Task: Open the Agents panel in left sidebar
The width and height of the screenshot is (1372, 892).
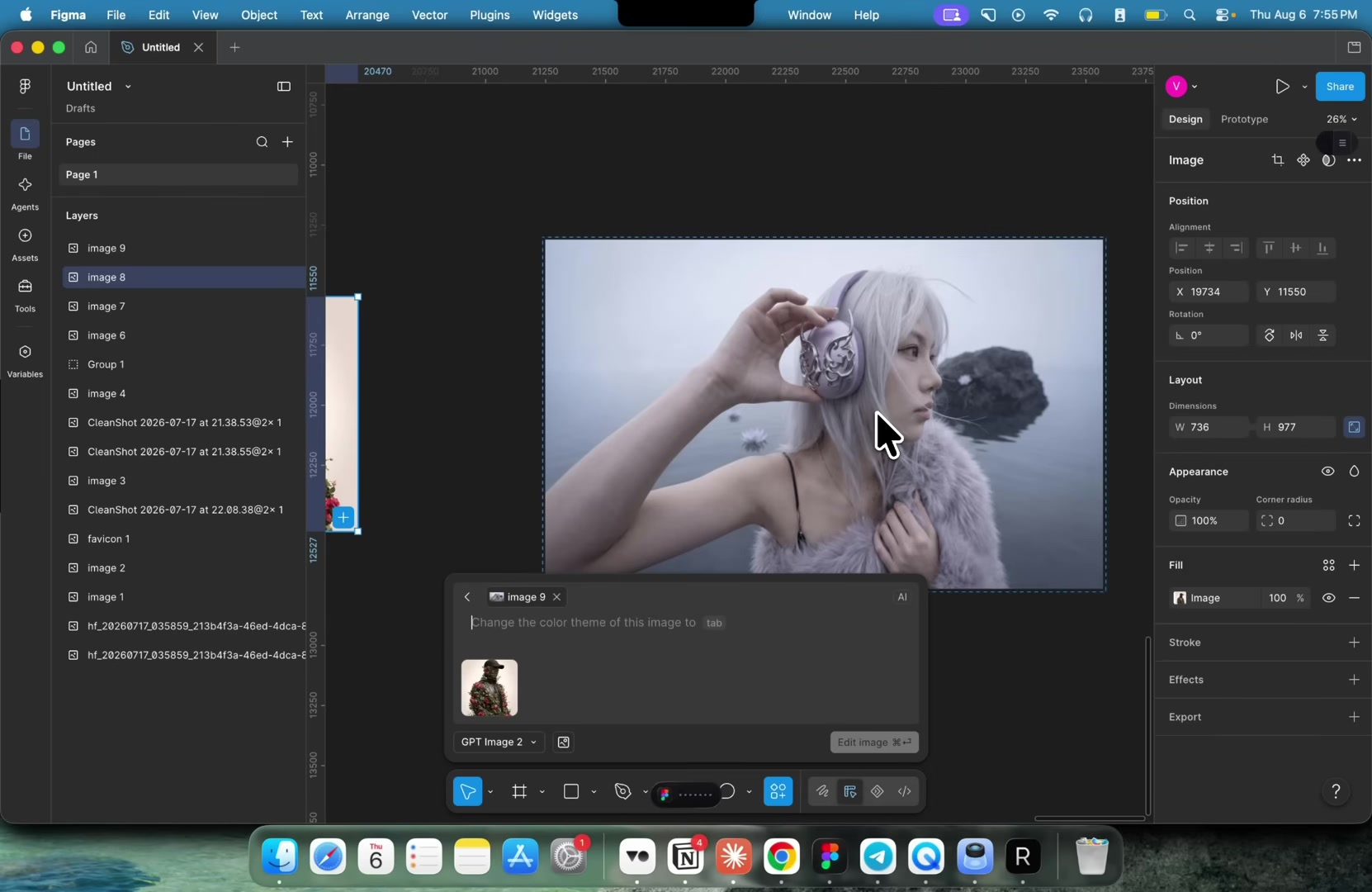Action: [25, 193]
